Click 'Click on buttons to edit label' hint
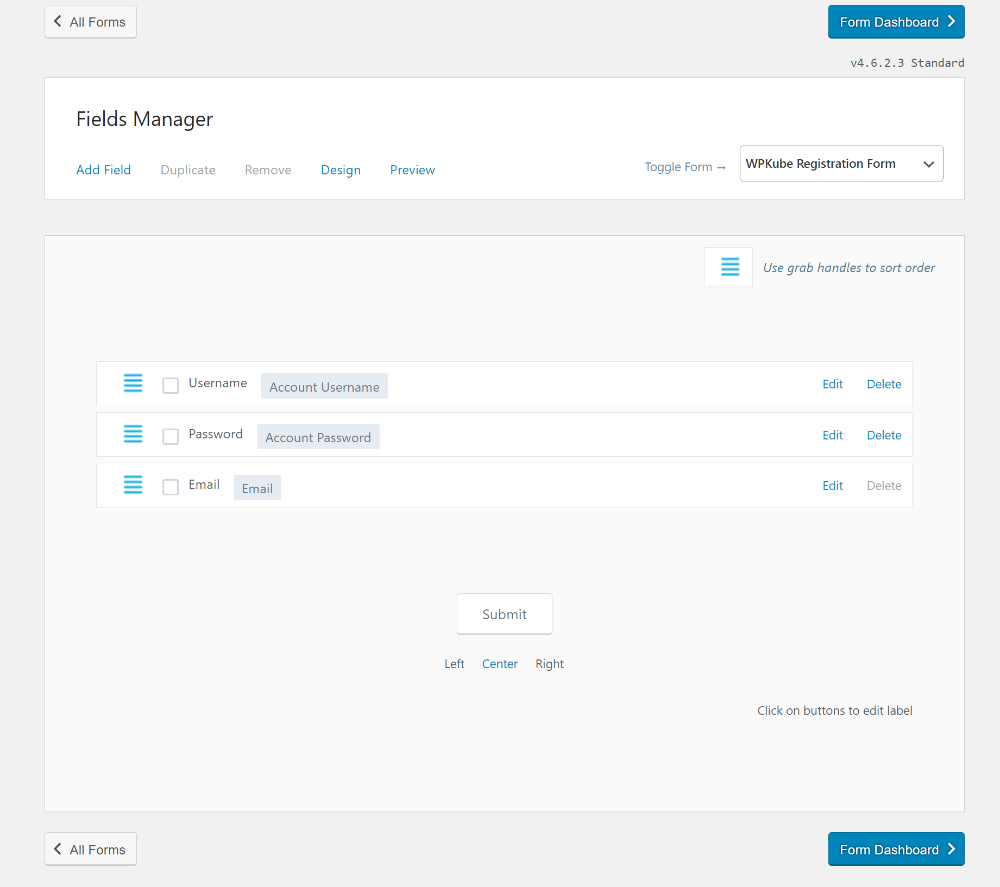The image size is (1000, 887). [835, 710]
